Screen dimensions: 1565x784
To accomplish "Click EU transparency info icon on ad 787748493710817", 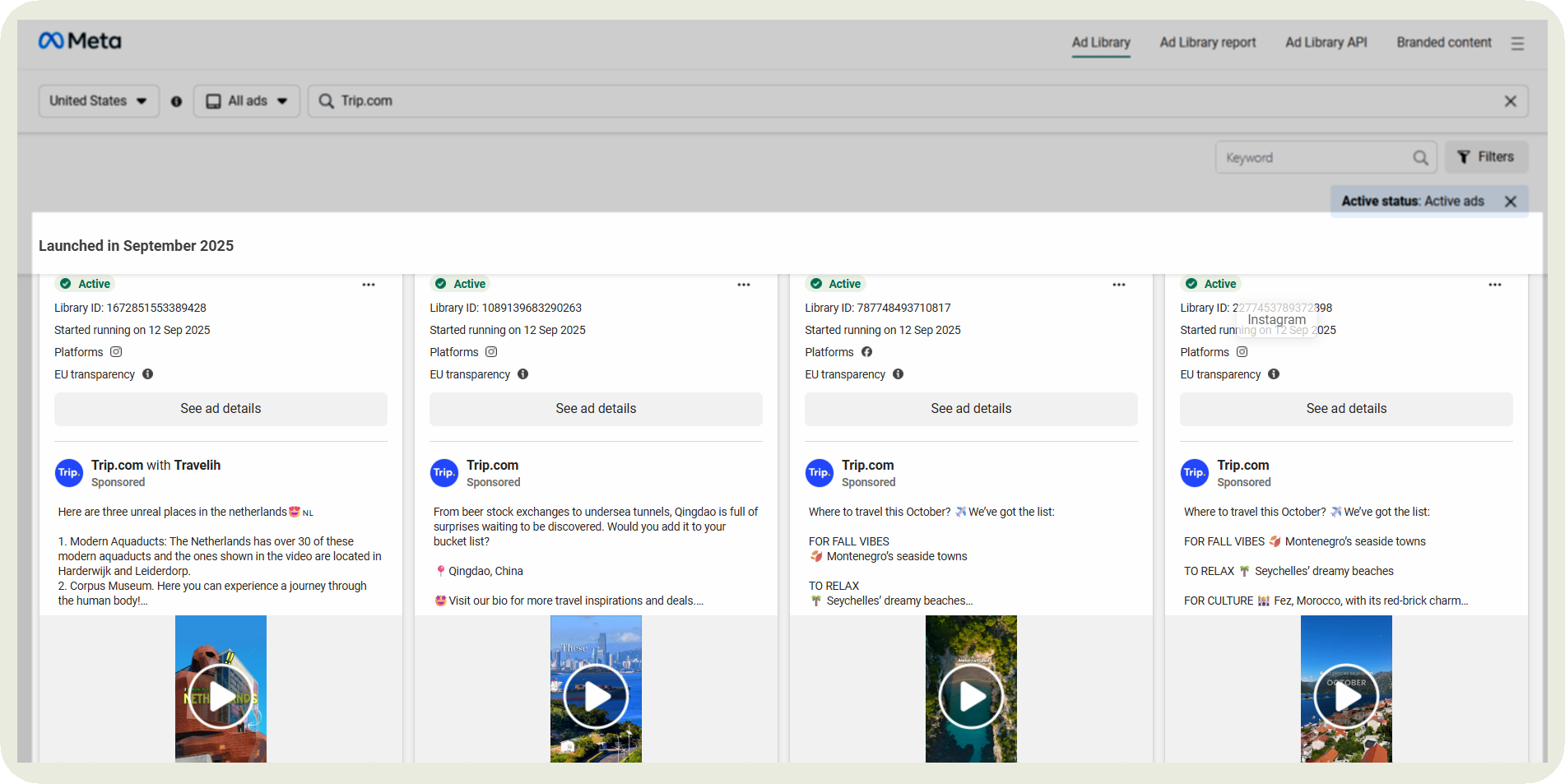I will (x=899, y=374).
